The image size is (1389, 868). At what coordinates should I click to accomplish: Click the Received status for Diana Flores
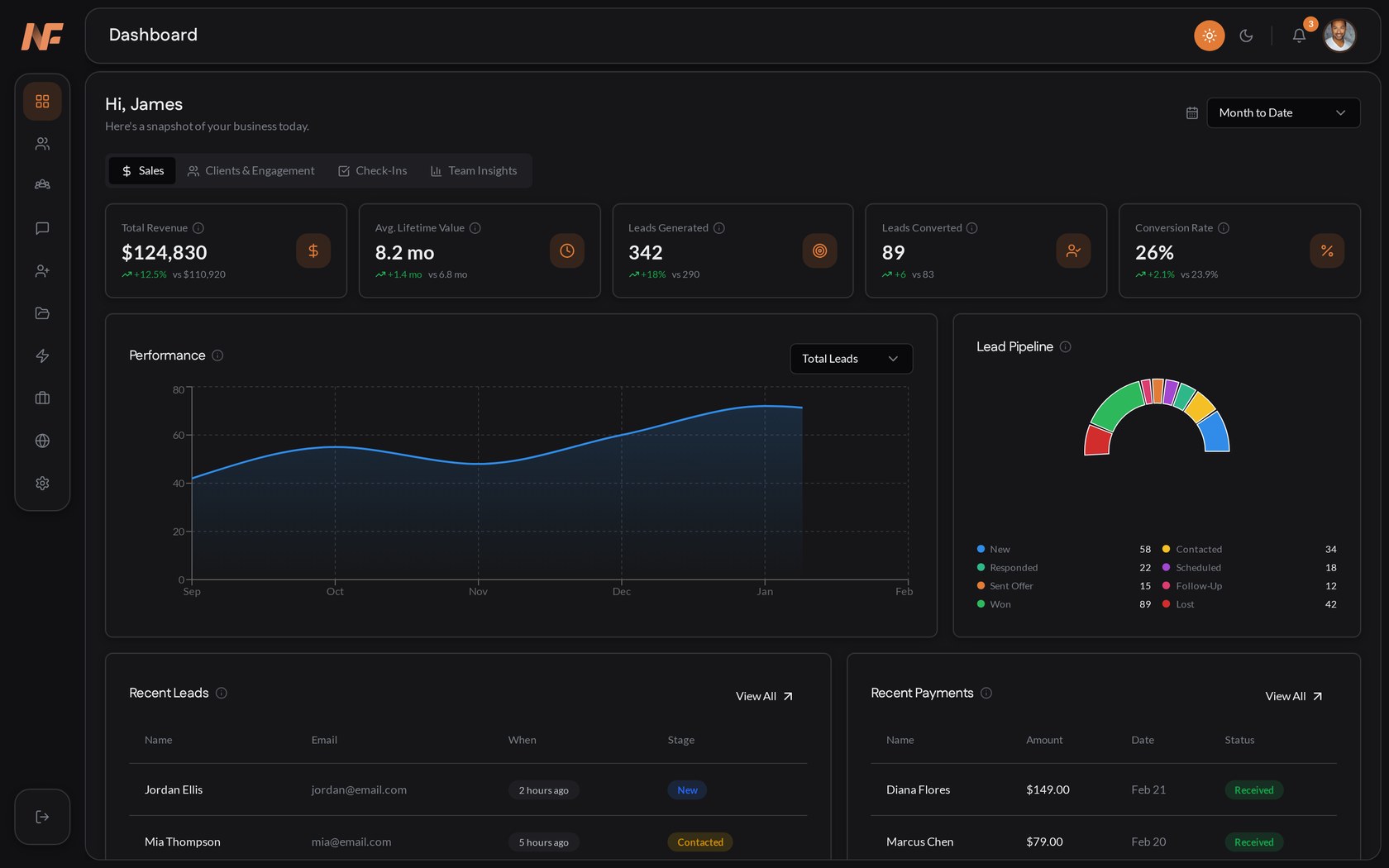coord(1254,790)
